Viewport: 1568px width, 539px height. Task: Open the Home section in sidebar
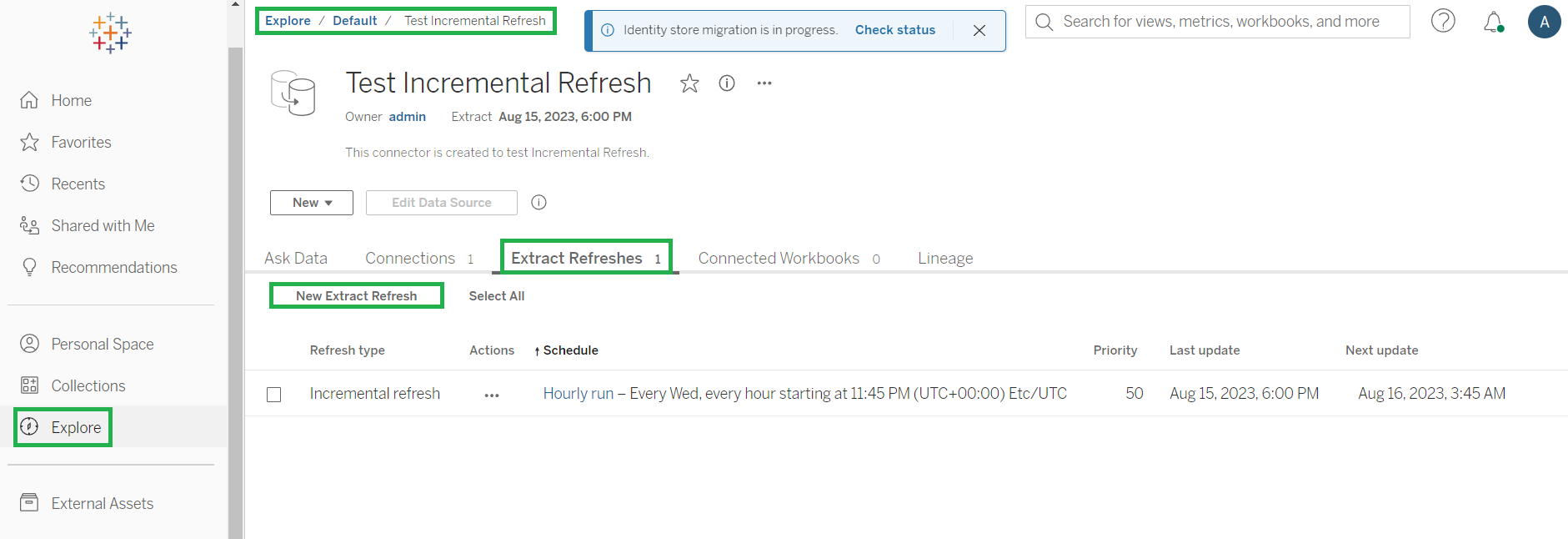point(71,100)
